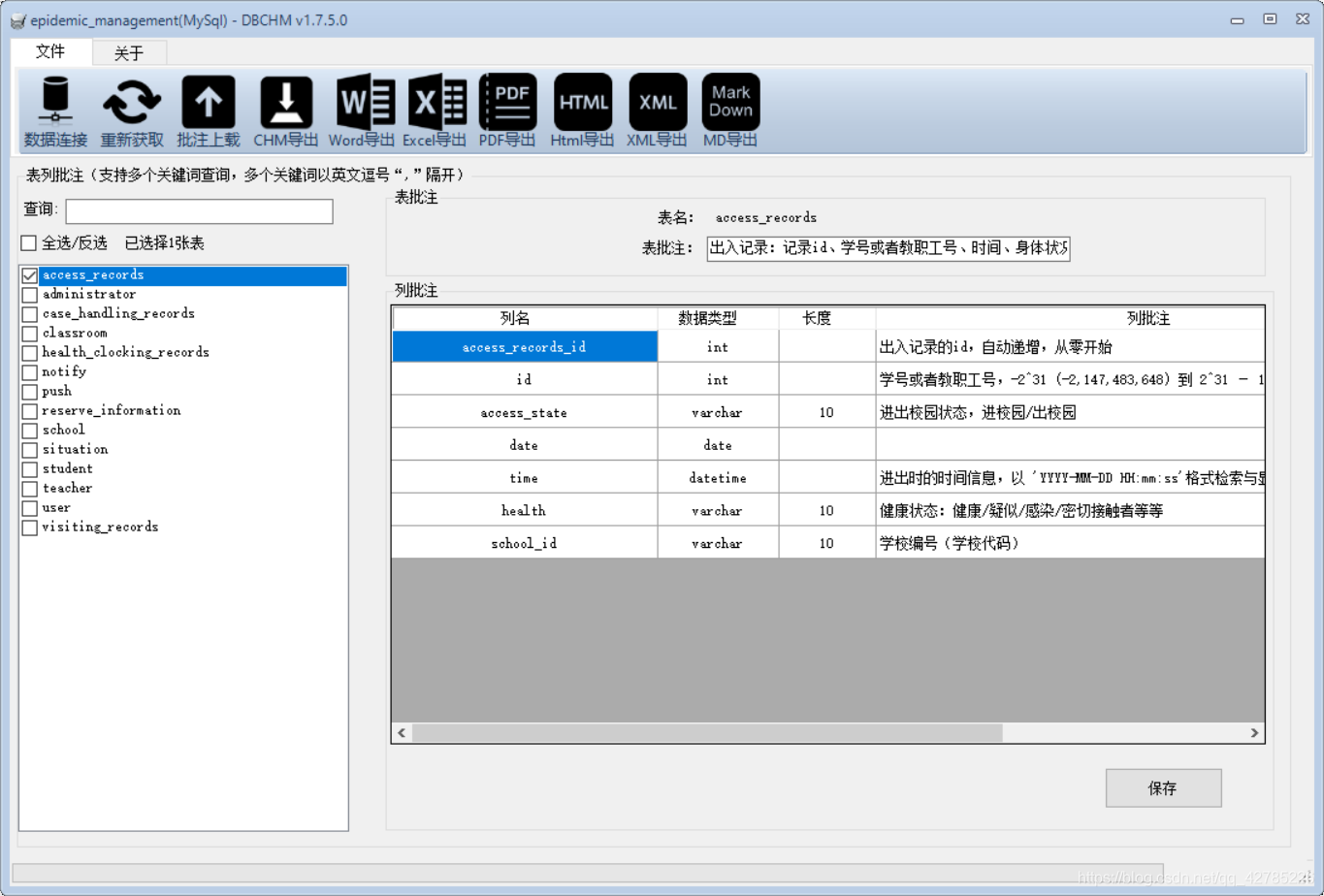Select the classroom table in the list
1324x896 pixels.
75,333
